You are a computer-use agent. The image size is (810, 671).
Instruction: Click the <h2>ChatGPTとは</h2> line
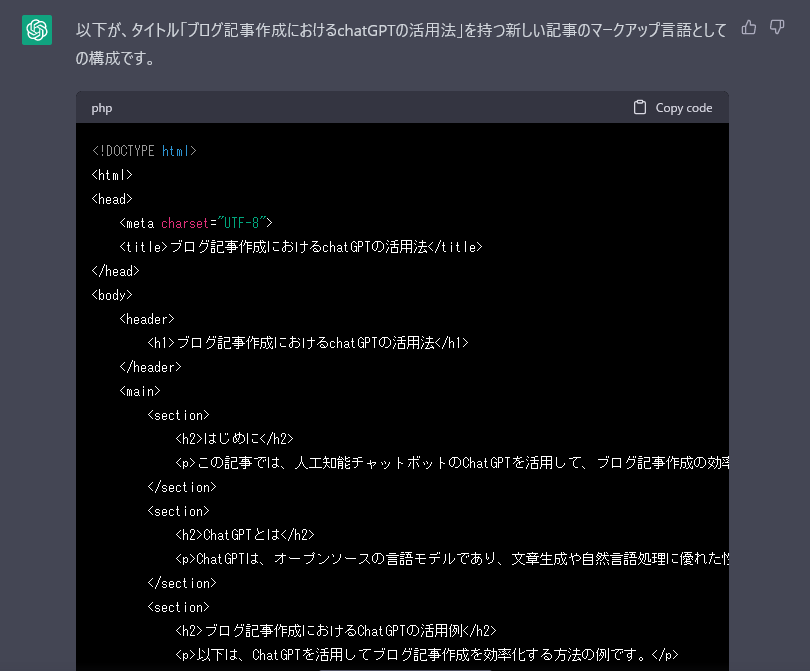(245, 535)
